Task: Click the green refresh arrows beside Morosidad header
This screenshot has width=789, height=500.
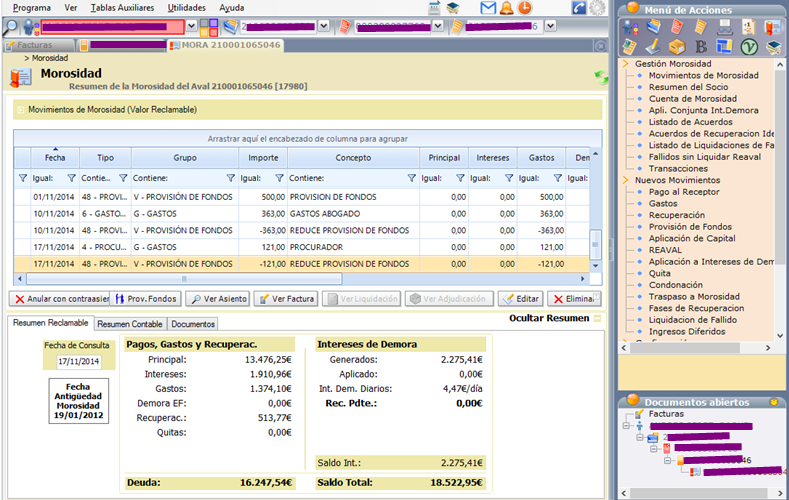Action: pyautogui.click(x=600, y=77)
